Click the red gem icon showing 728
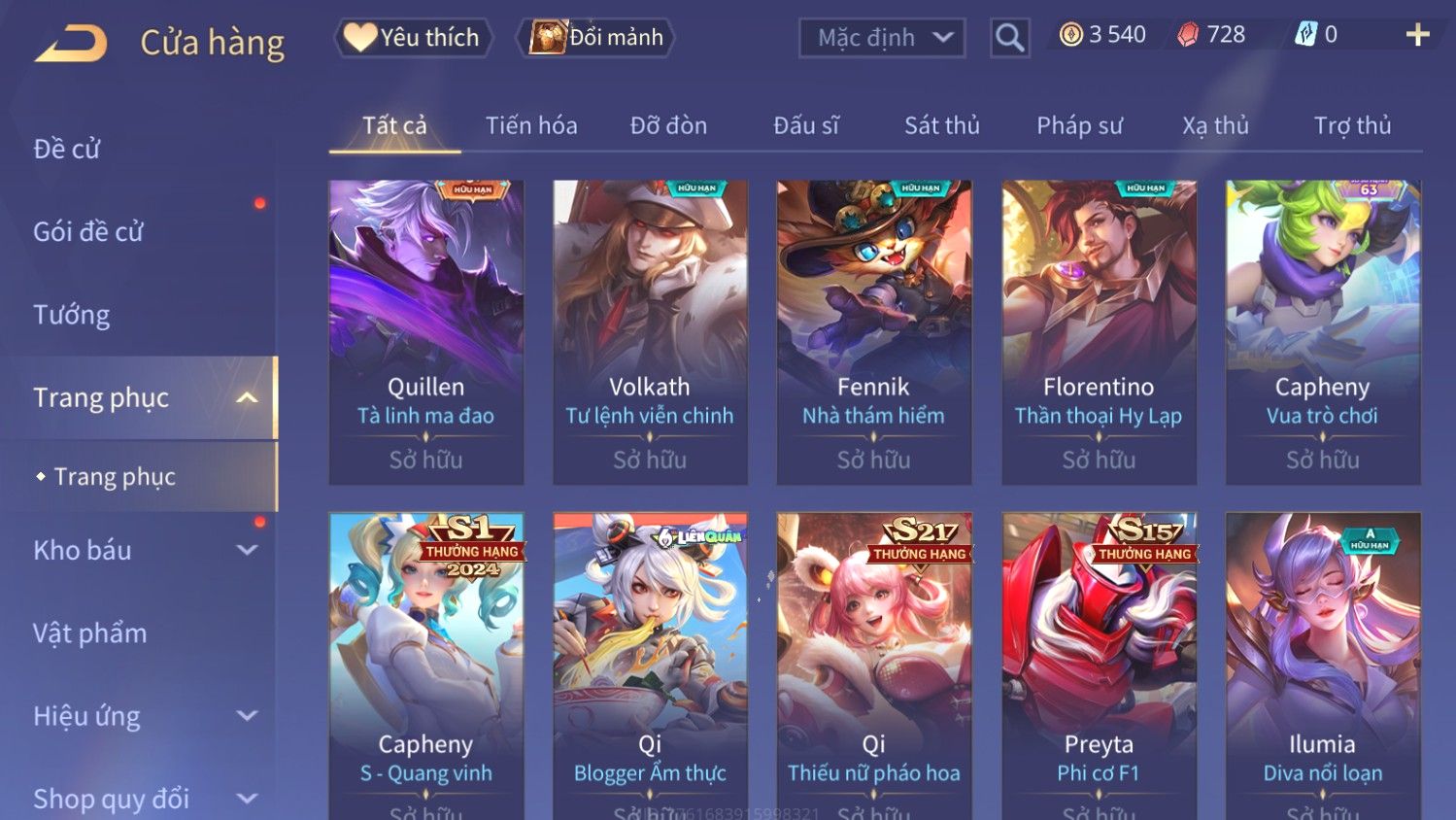Image resolution: width=1456 pixels, height=820 pixels. pos(1188,35)
